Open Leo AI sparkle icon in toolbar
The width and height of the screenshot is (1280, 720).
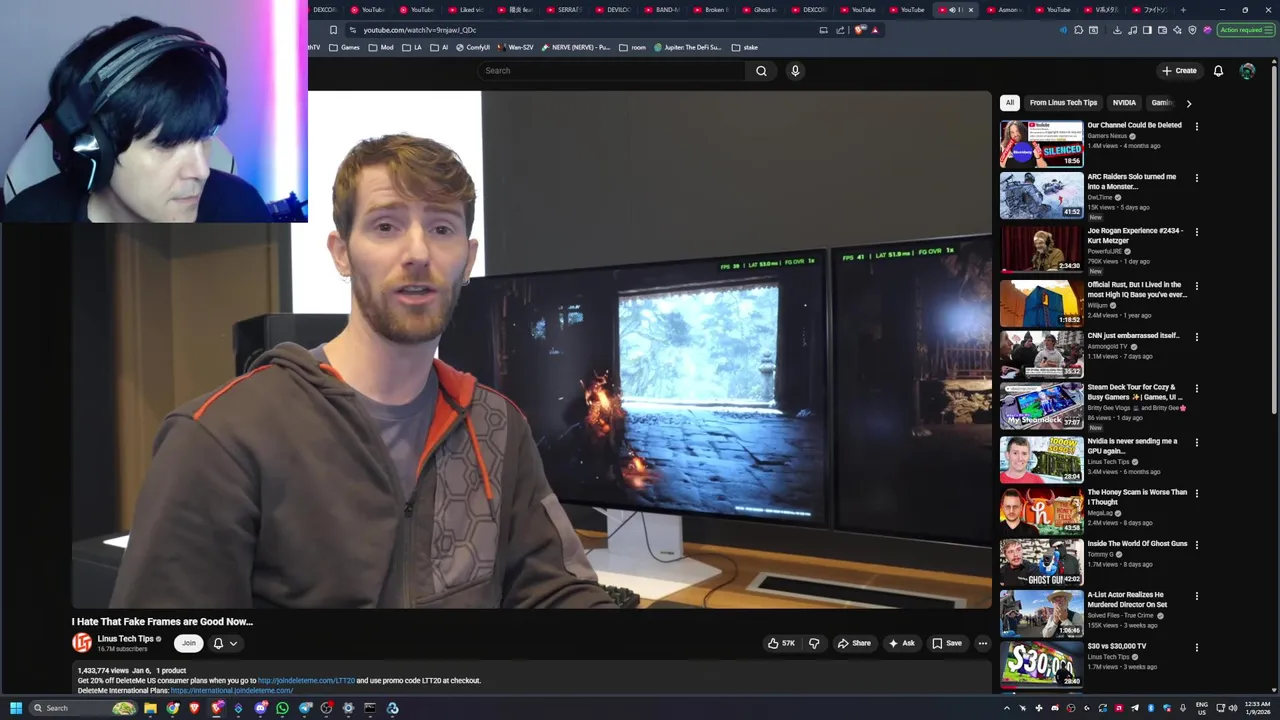[1177, 30]
